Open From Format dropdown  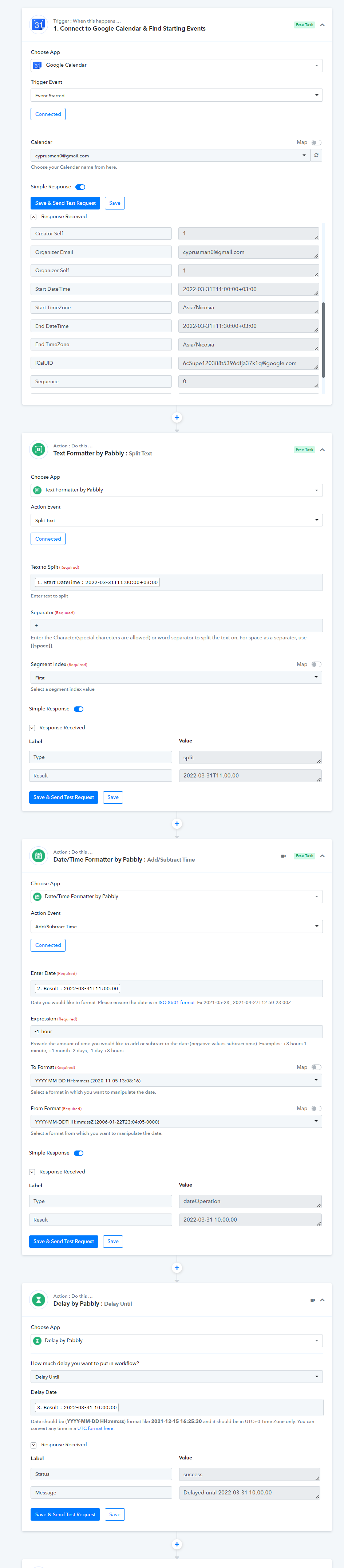click(x=176, y=1121)
